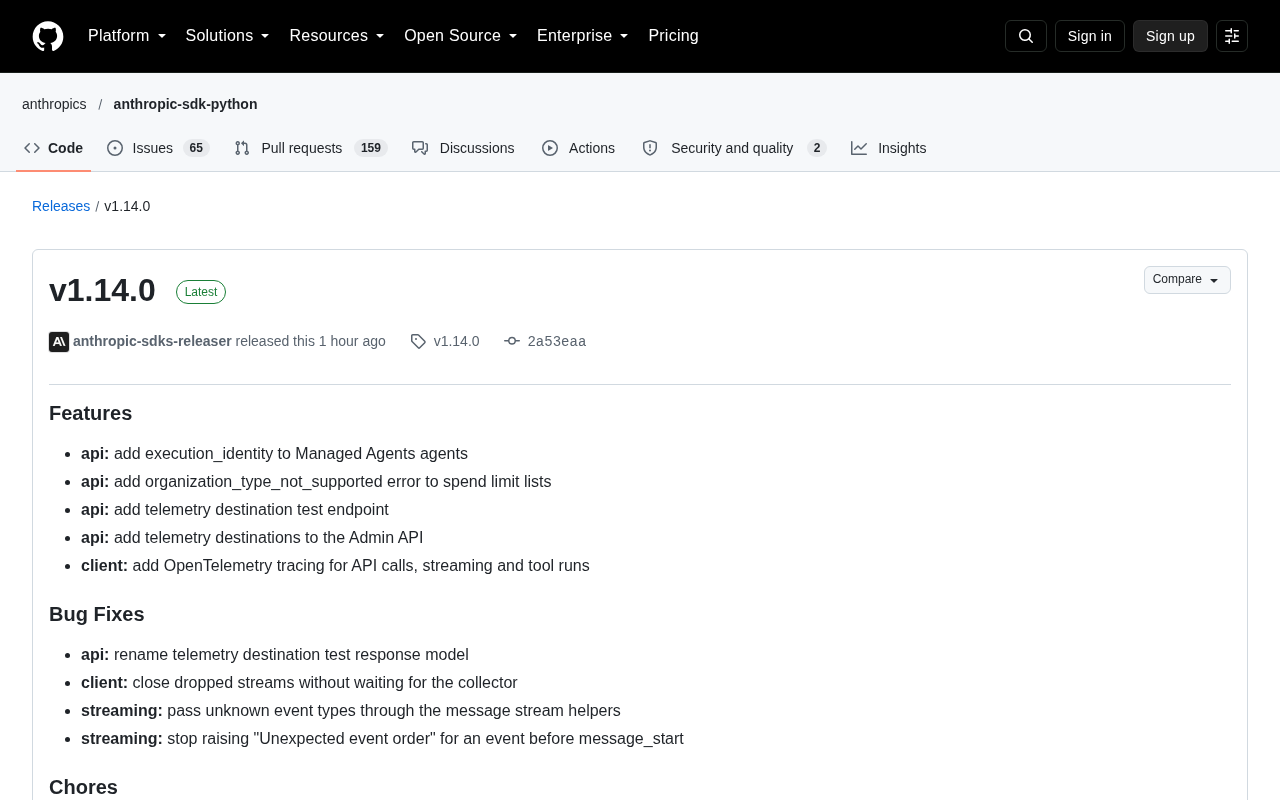The image size is (1280, 800).
Task: Click the Features heading
Action: pos(90,413)
